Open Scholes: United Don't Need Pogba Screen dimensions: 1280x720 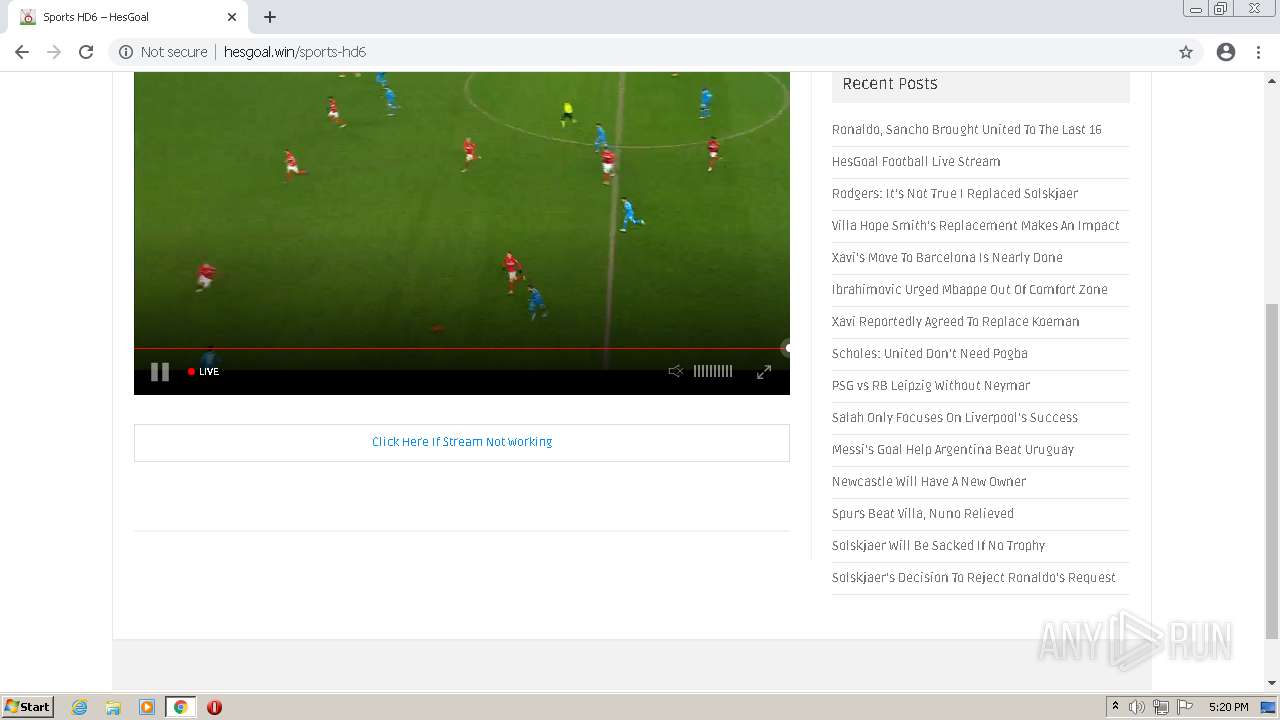[929, 354]
